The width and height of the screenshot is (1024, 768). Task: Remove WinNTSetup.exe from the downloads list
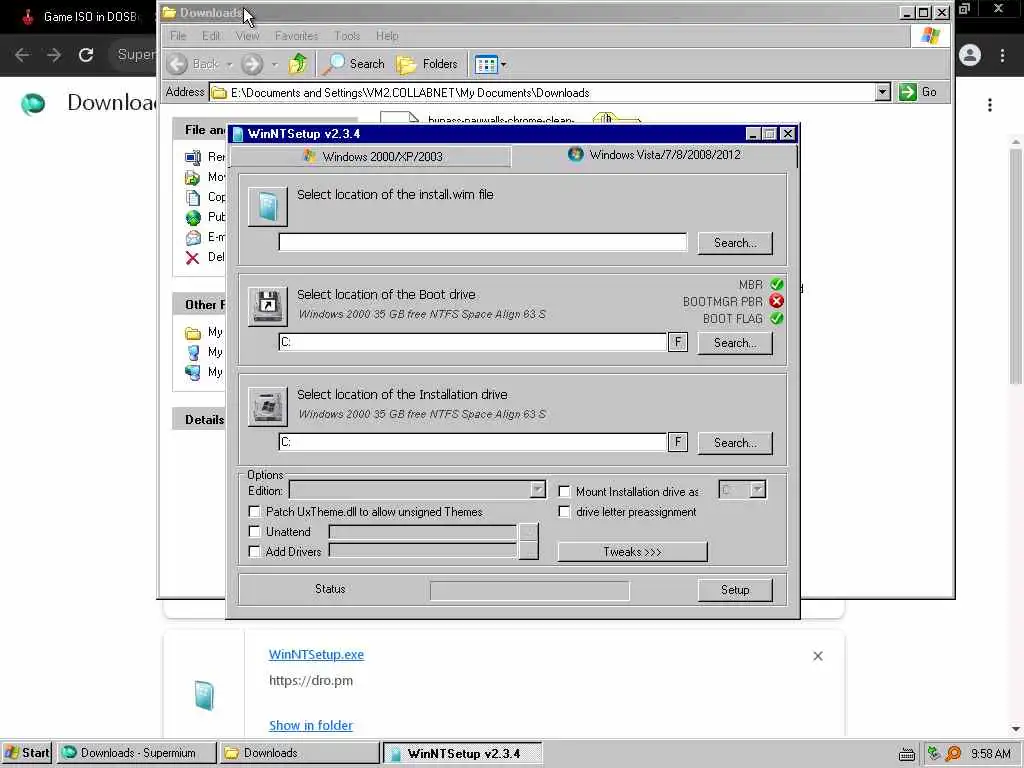[x=818, y=656]
